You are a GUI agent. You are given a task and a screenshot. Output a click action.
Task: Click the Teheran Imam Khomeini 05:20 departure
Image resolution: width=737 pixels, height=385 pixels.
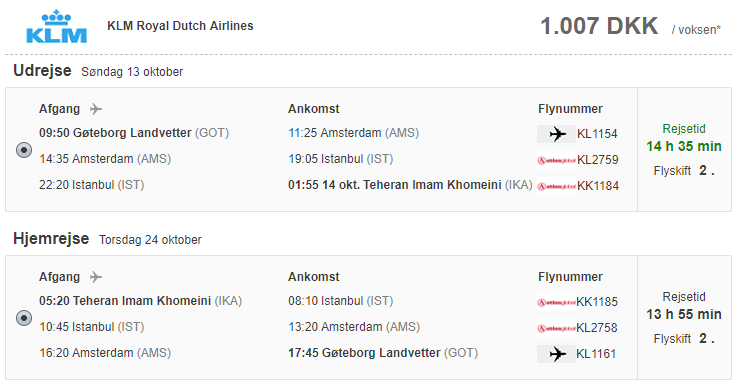(x=141, y=301)
